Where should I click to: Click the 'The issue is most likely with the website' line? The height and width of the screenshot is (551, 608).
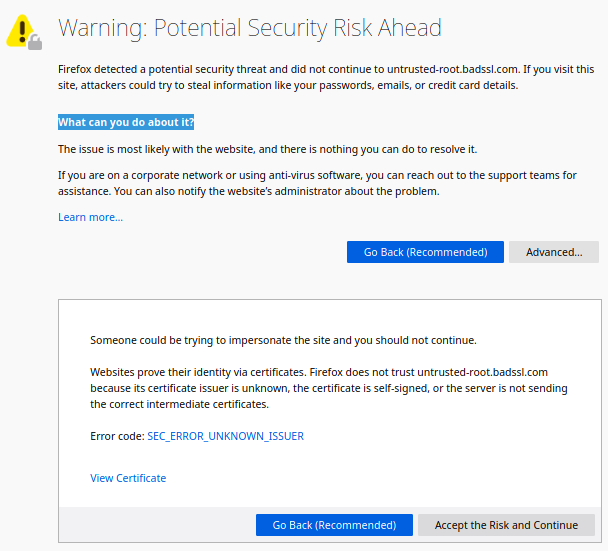click(268, 149)
